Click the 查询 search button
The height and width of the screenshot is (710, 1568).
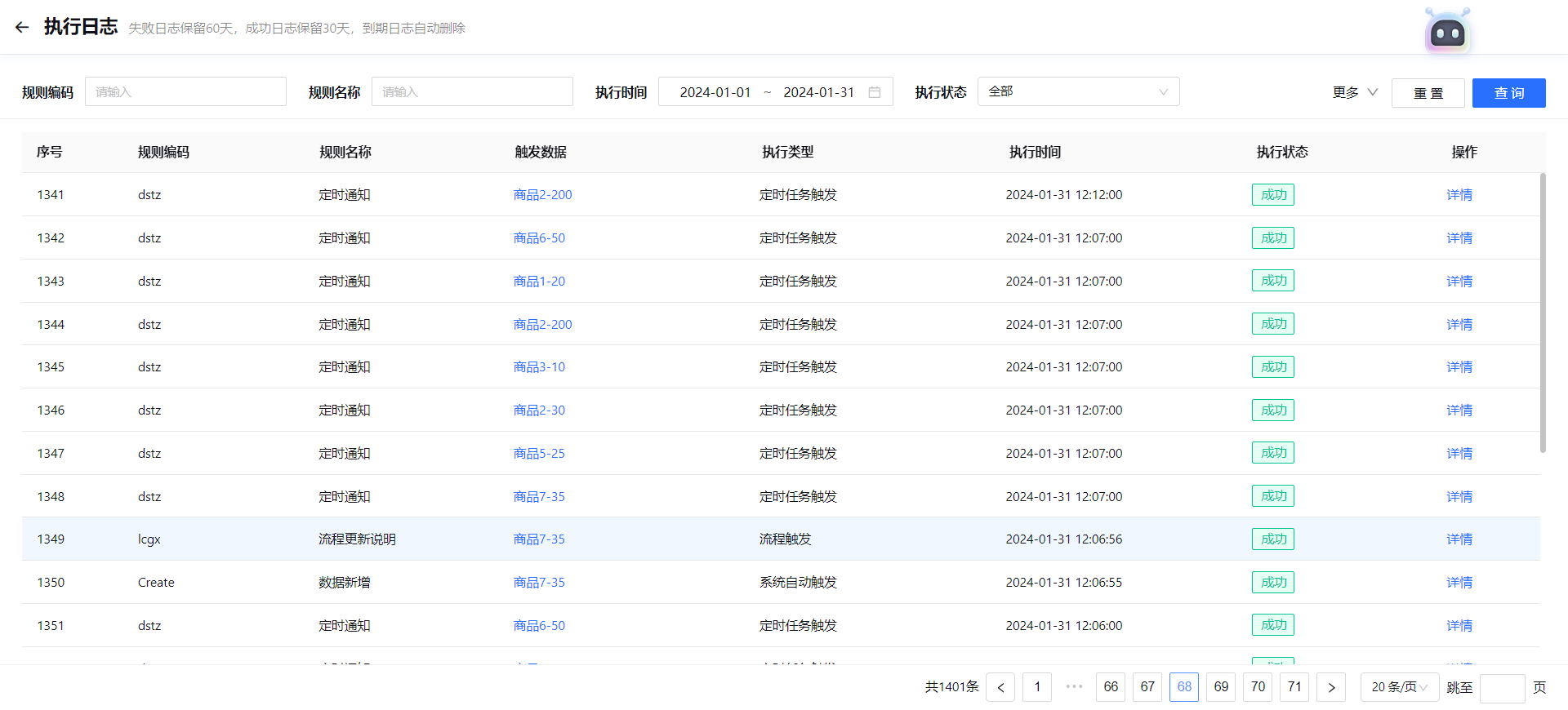point(1509,93)
